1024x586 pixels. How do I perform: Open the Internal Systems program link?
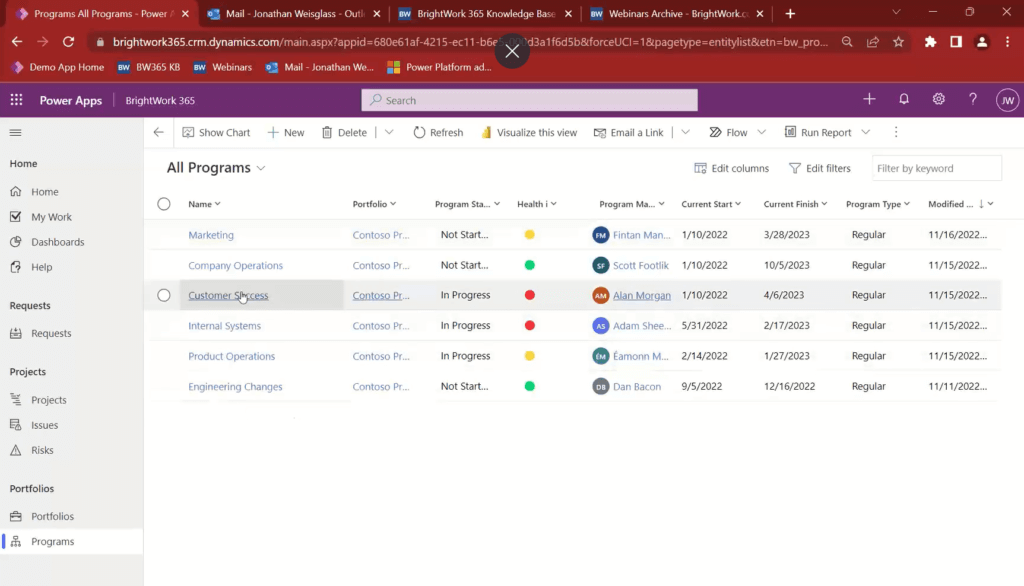(224, 325)
